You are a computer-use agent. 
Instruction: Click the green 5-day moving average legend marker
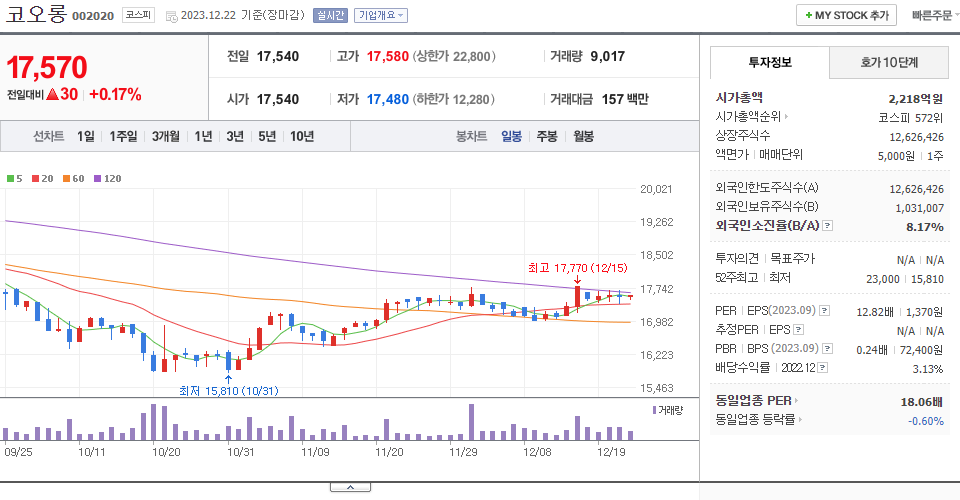pyautogui.click(x=10, y=179)
